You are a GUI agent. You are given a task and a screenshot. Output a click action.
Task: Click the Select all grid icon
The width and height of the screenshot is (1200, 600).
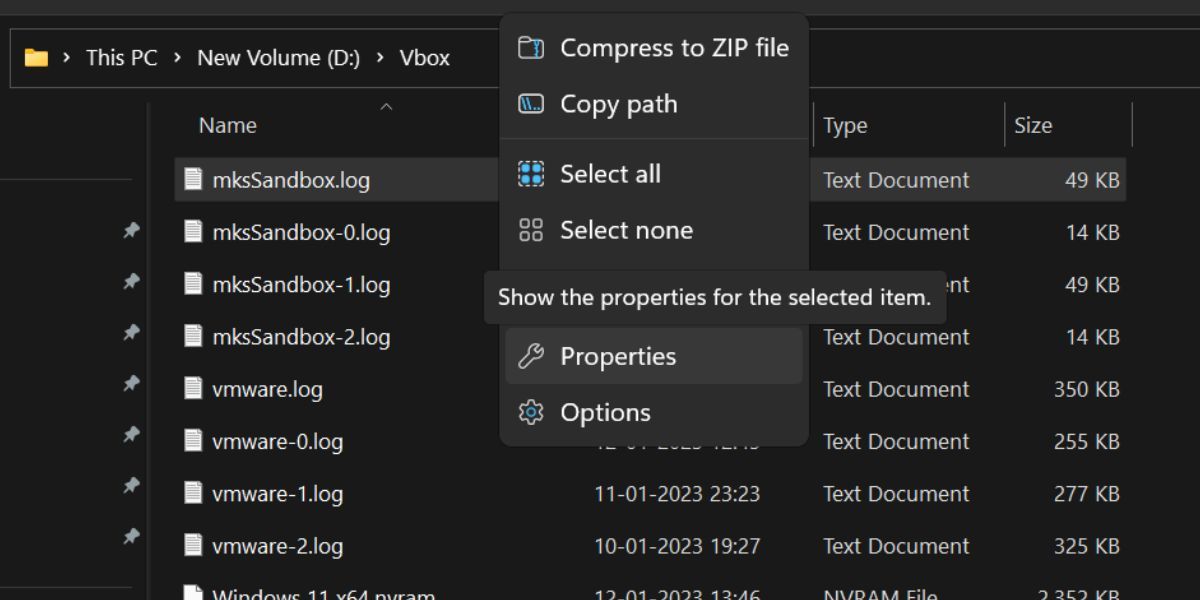click(531, 174)
